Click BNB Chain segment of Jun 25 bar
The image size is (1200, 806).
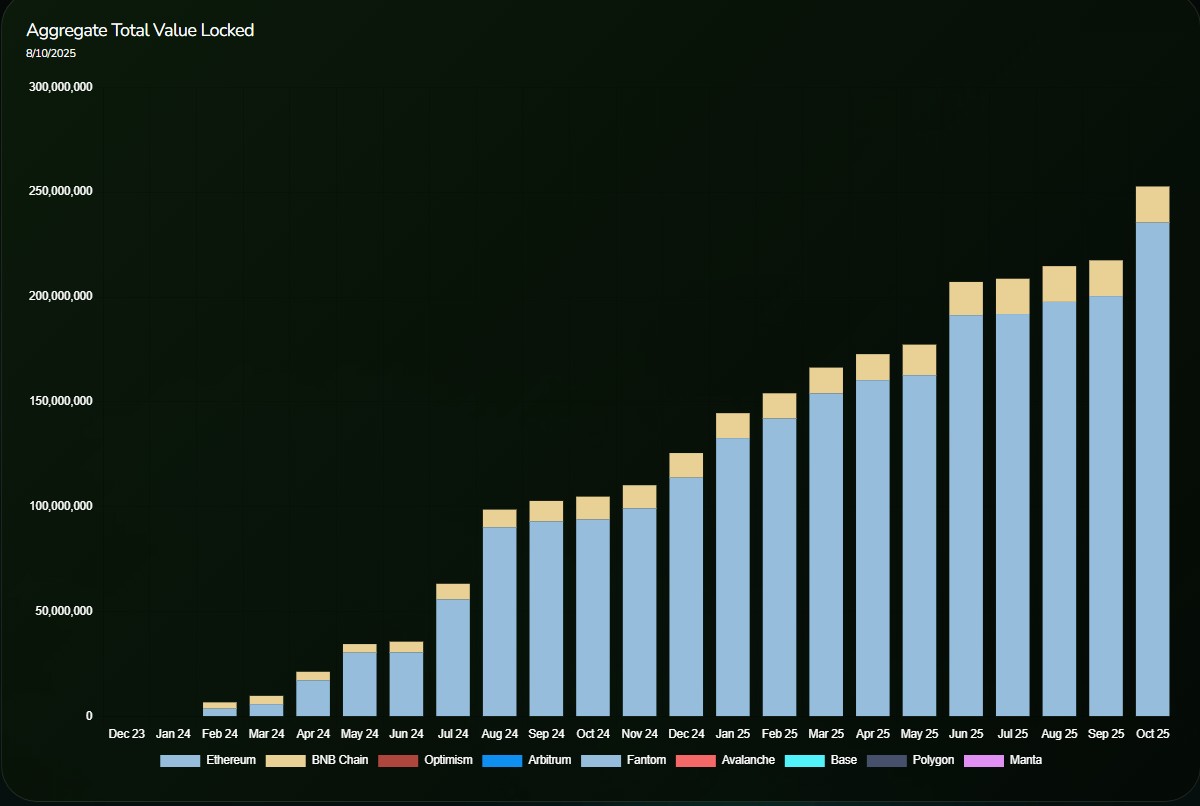click(966, 298)
